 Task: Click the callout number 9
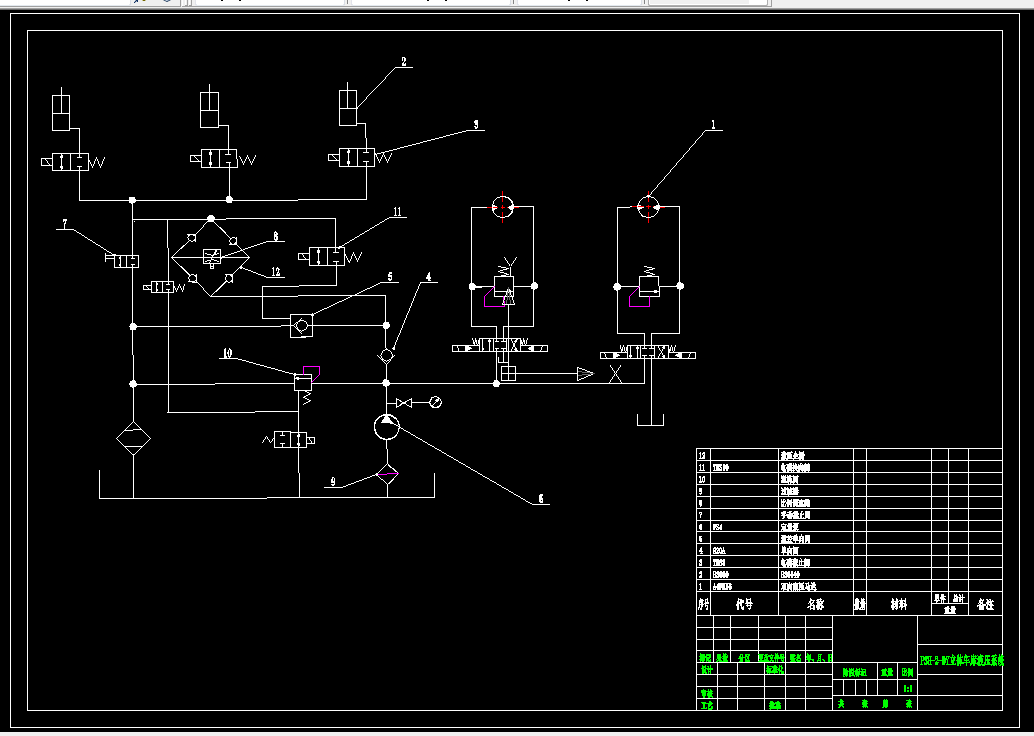tap(333, 482)
